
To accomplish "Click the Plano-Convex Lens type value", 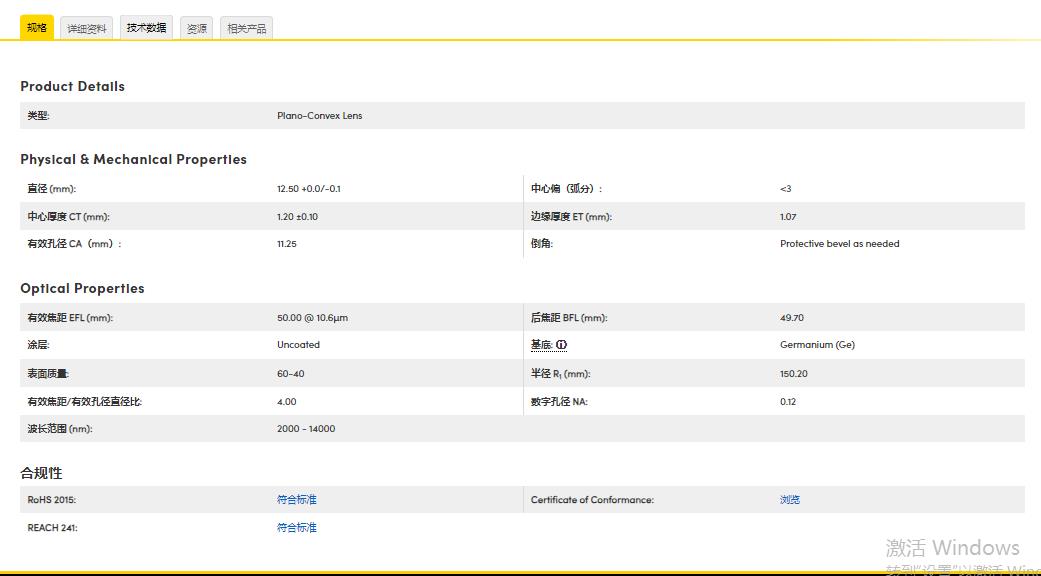I will click(319, 116).
